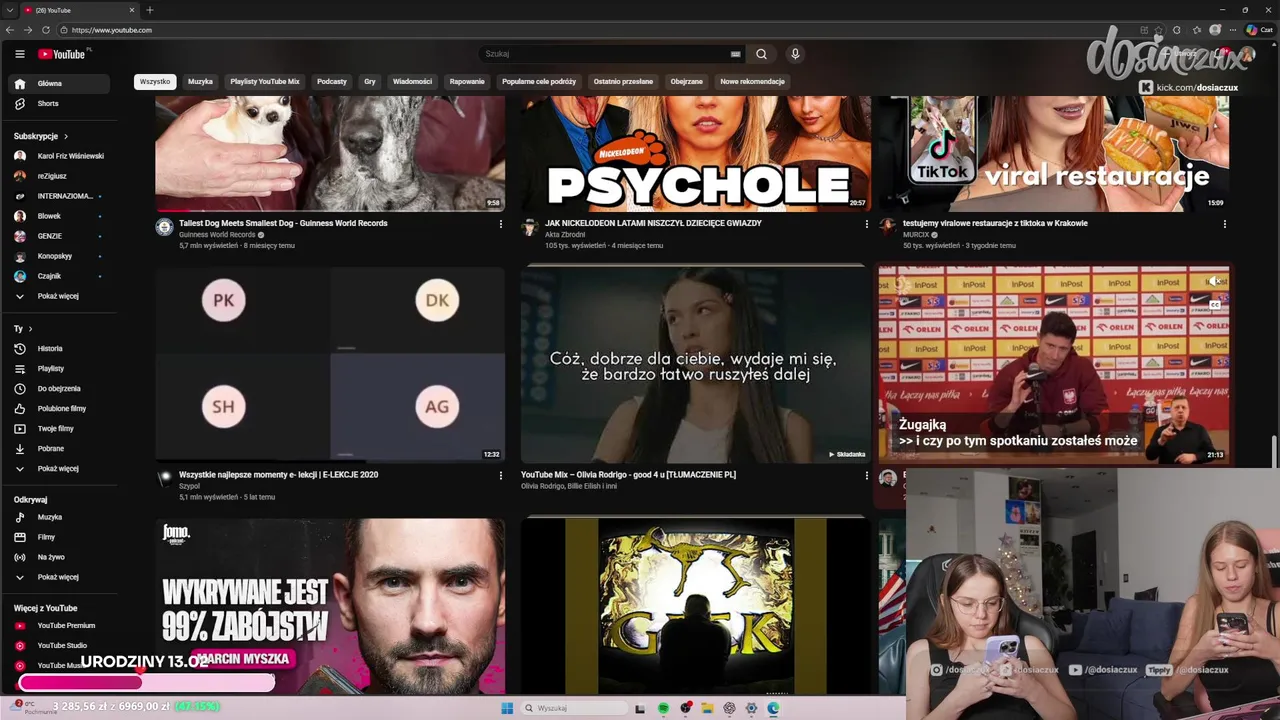Open a new browser tab
Screen dimensions: 1280x720
[x=150, y=10]
